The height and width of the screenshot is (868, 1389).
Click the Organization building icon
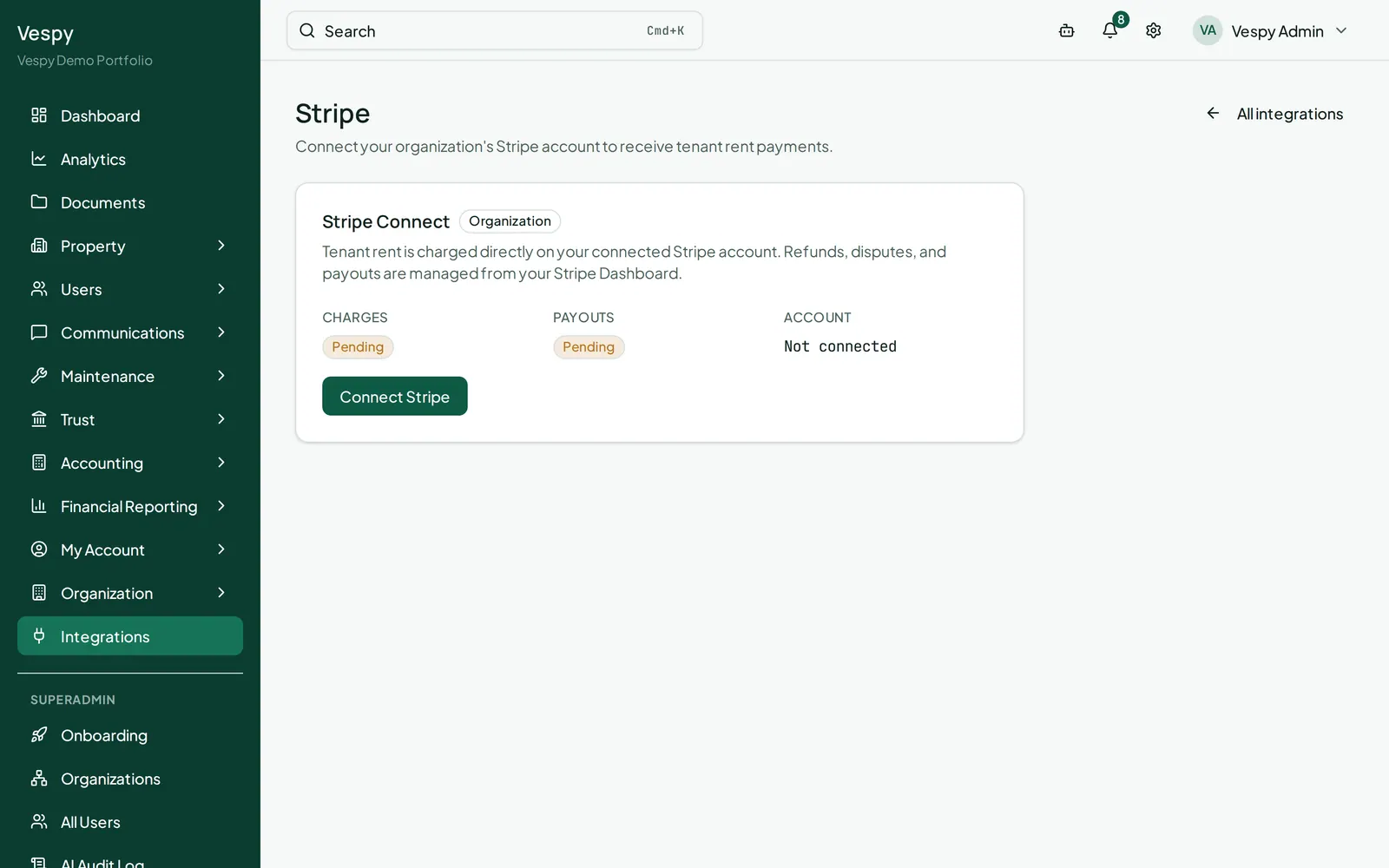point(39,593)
